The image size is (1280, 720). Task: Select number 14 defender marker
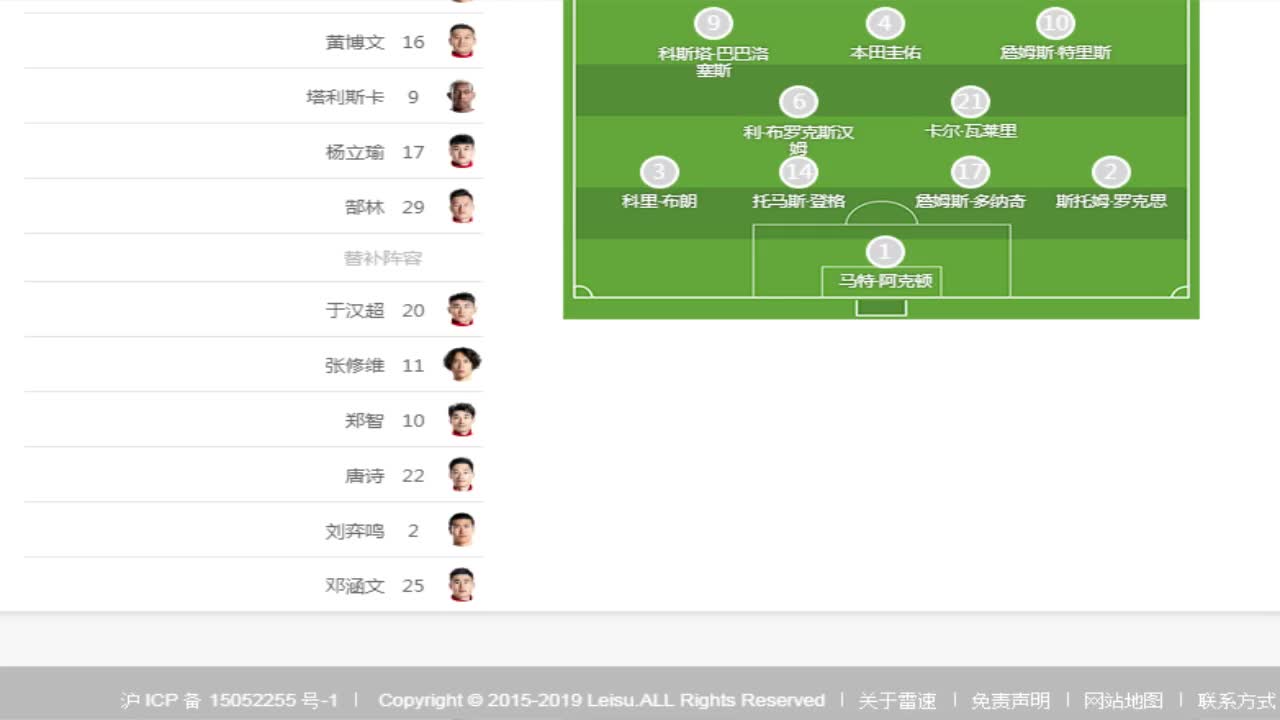(x=798, y=172)
